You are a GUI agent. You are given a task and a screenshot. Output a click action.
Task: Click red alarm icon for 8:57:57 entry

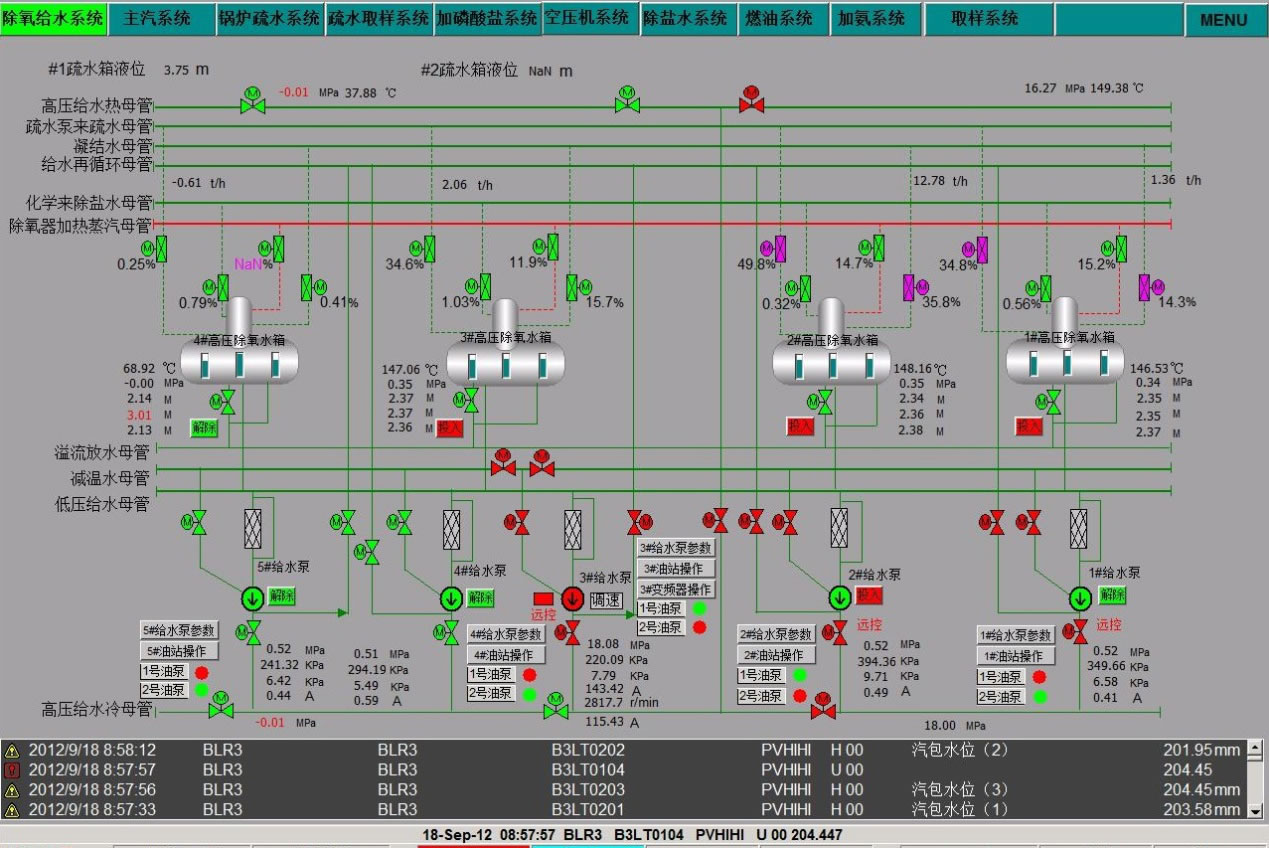tap(12, 770)
